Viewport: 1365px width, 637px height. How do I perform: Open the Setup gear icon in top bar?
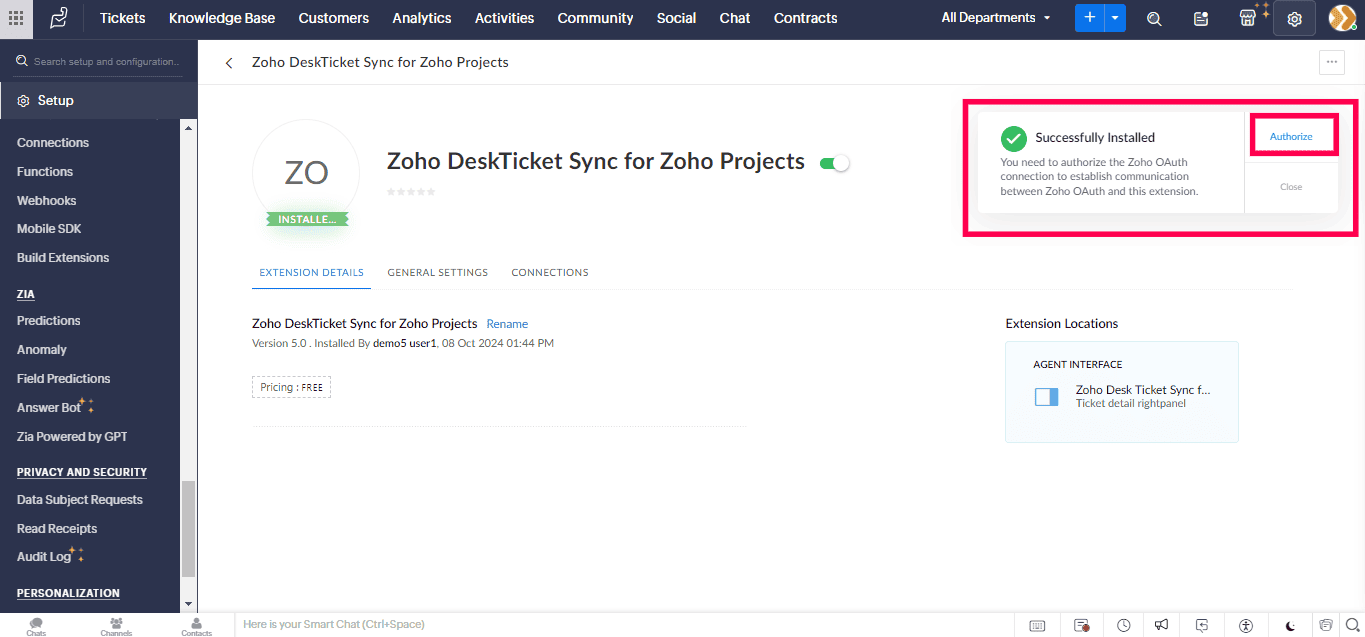[x=1294, y=19]
